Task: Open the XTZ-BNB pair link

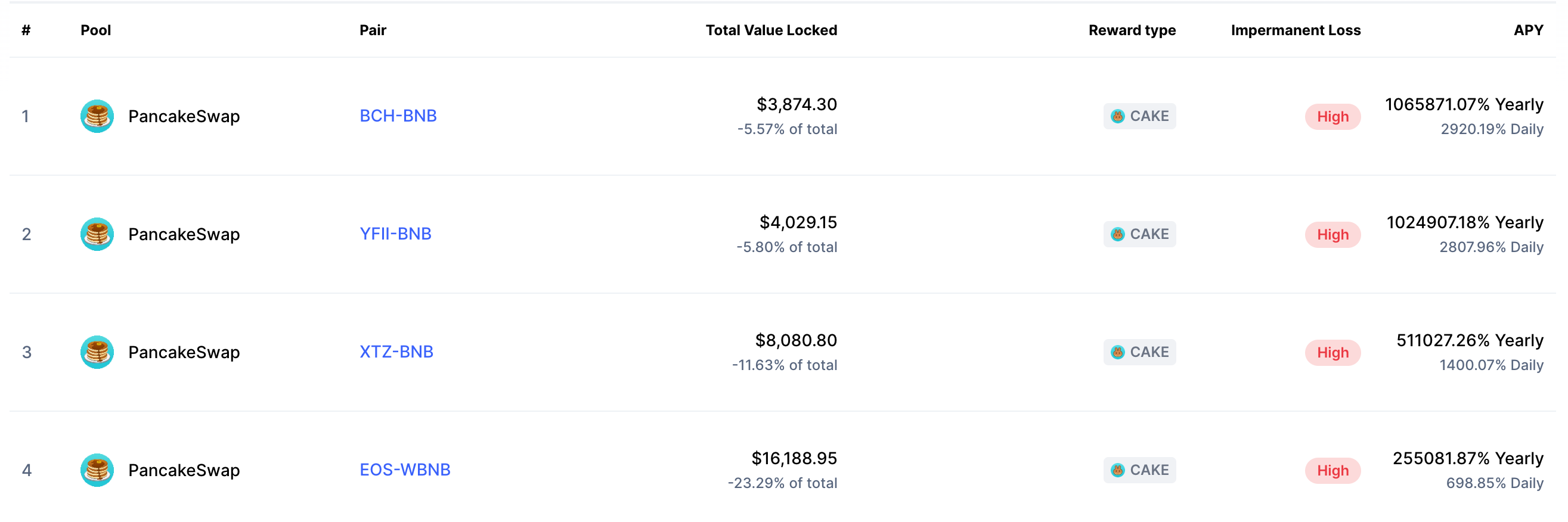Action: tap(396, 352)
